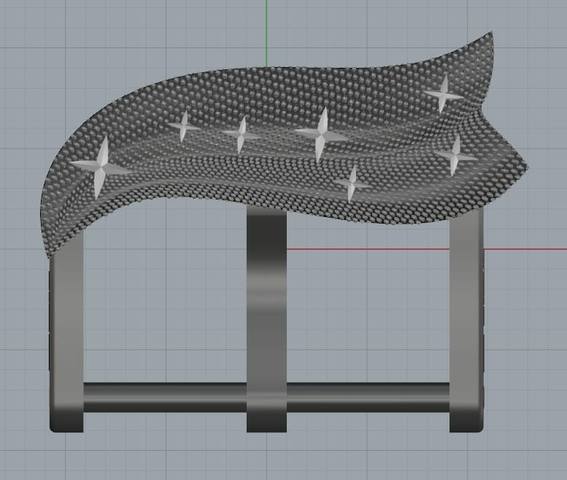Pick the large star at the flag's center

pos(321,136)
